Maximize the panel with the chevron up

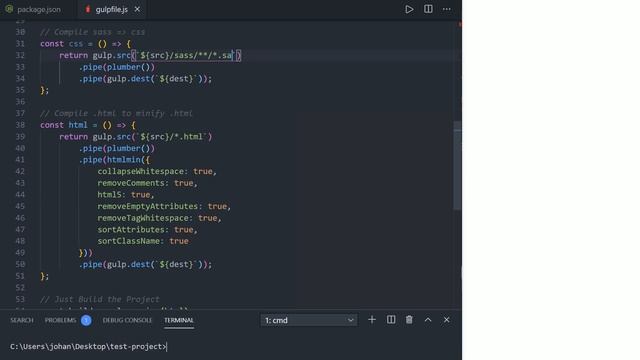point(428,320)
